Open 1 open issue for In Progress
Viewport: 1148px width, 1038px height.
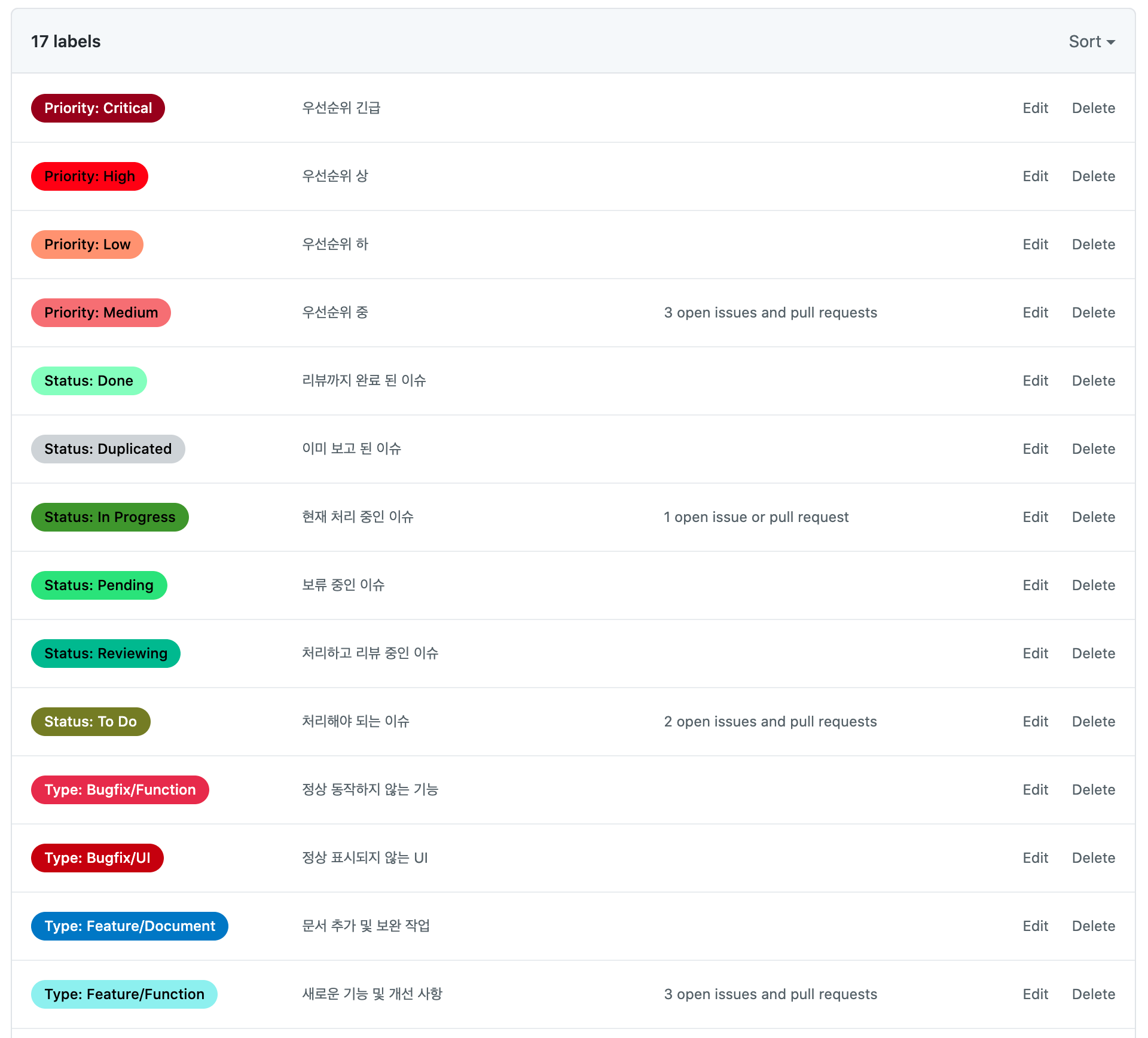tap(756, 517)
